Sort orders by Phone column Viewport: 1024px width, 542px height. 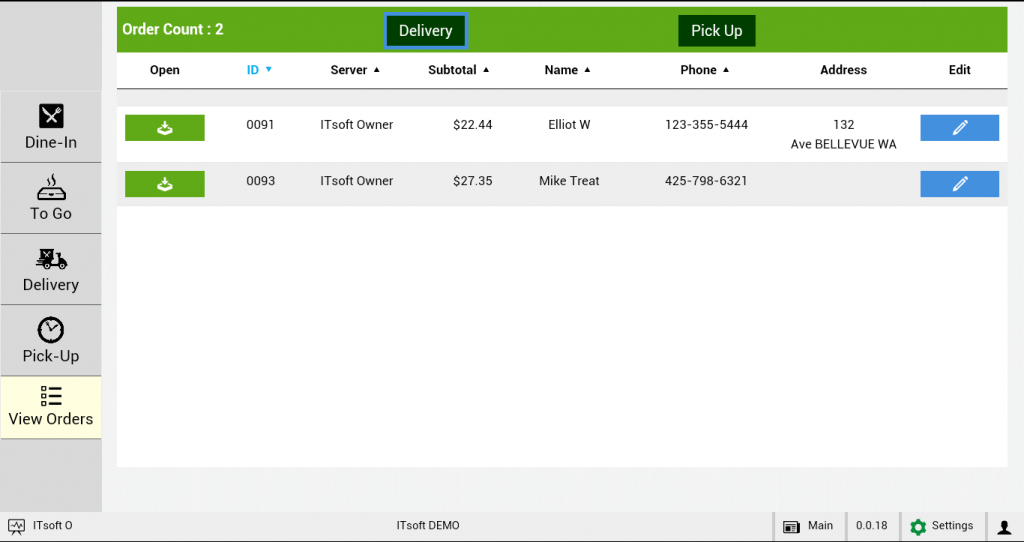[705, 70]
